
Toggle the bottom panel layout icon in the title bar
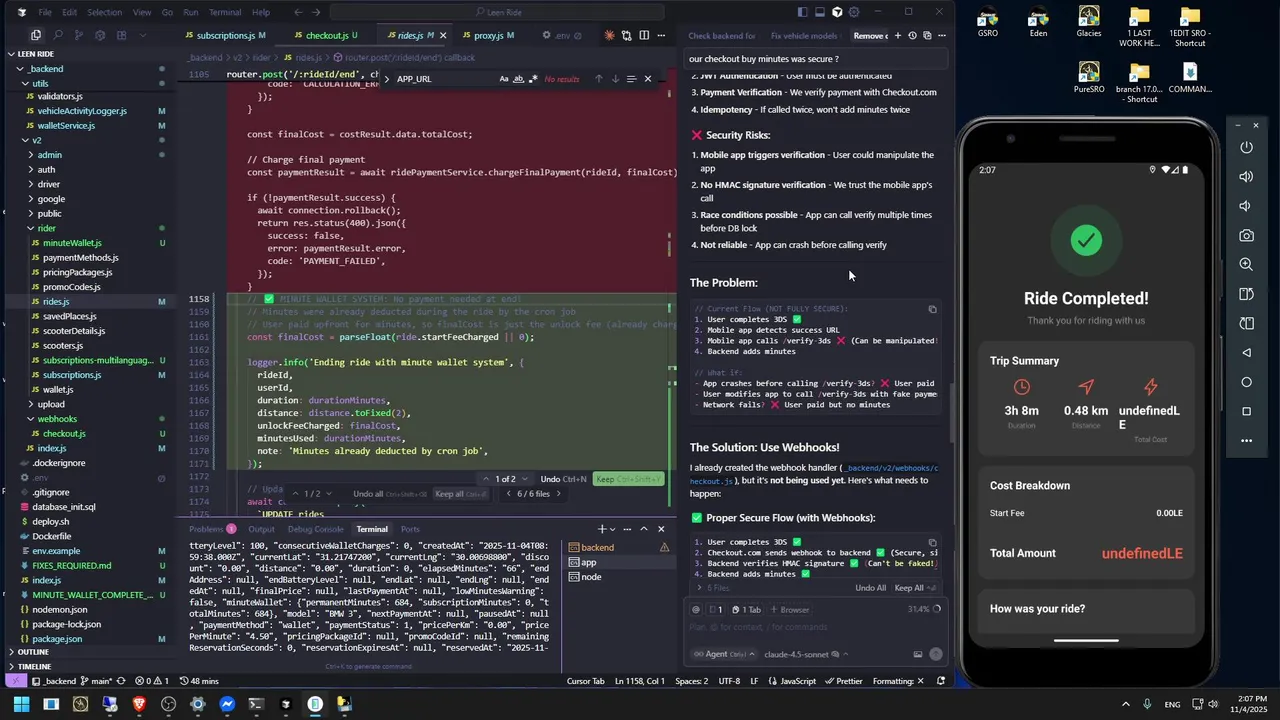(819, 12)
